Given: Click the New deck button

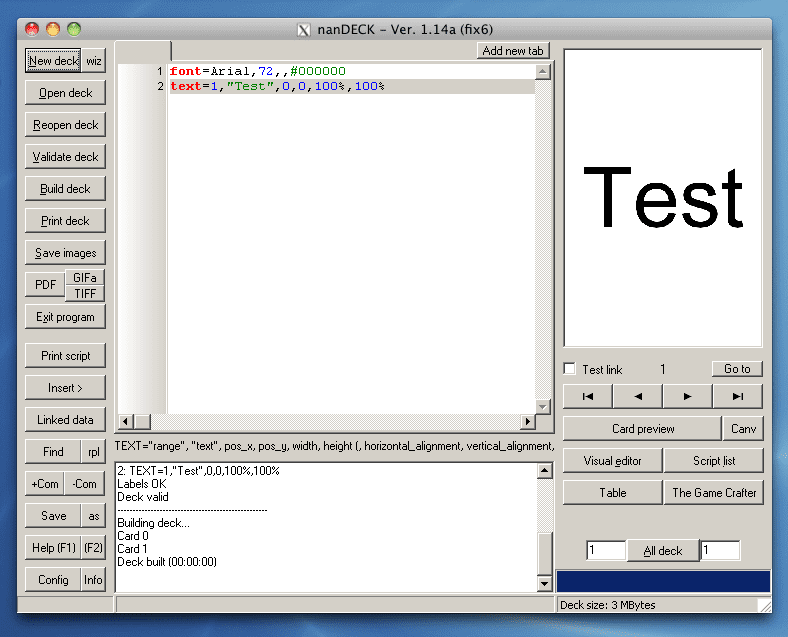Looking at the screenshot, I should click(53, 61).
